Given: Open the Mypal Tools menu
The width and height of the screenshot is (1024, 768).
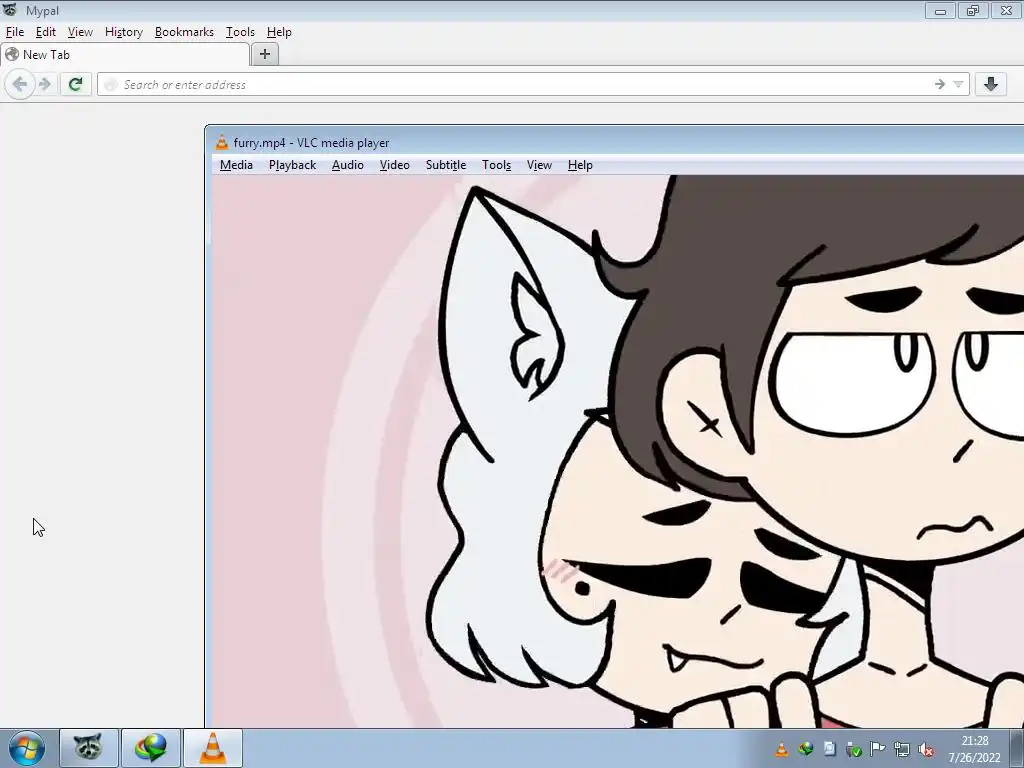Looking at the screenshot, I should click(240, 32).
